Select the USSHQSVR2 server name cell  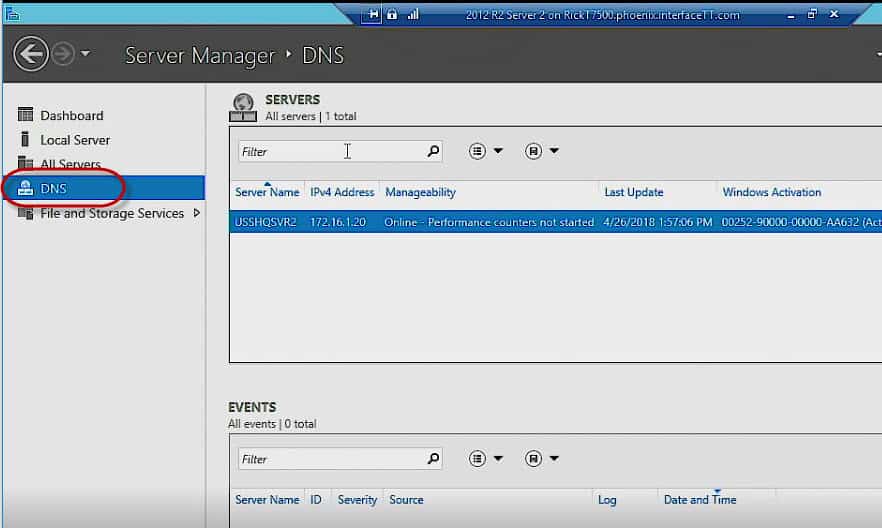coord(266,222)
